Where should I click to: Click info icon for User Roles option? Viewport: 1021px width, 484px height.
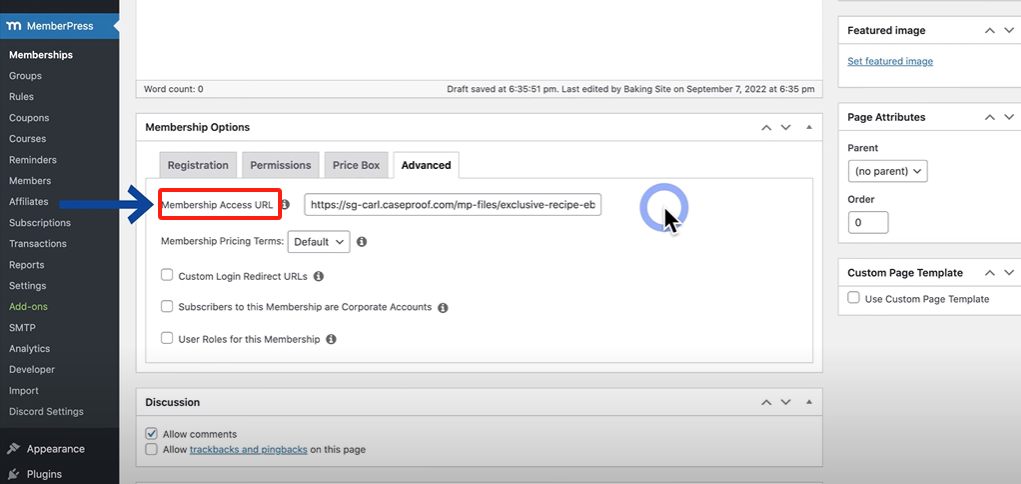point(331,340)
